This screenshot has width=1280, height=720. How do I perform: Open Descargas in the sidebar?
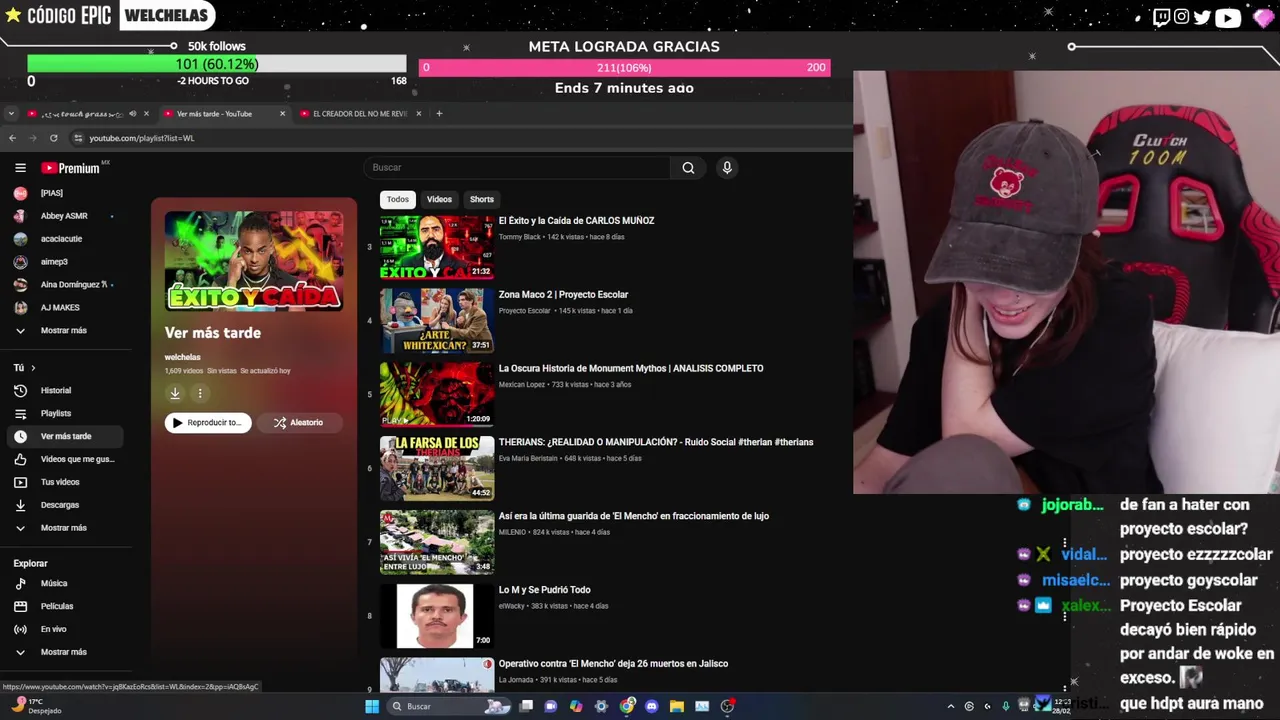(66, 505)
